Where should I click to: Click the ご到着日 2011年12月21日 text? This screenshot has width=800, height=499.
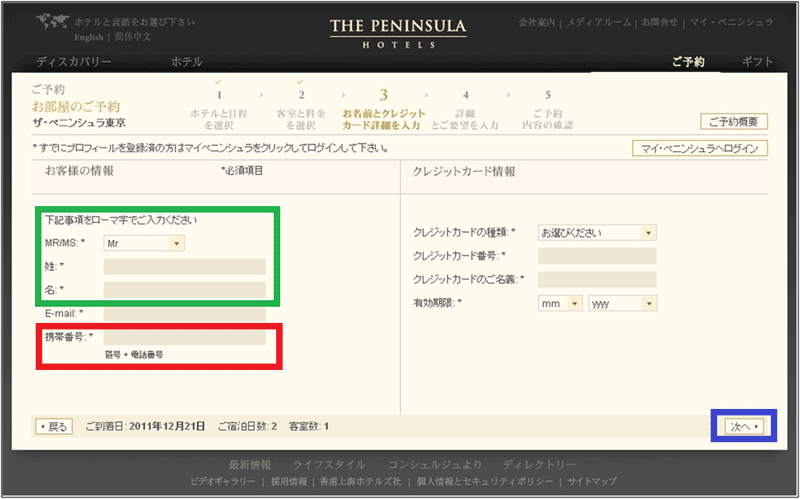click(145, 427)
